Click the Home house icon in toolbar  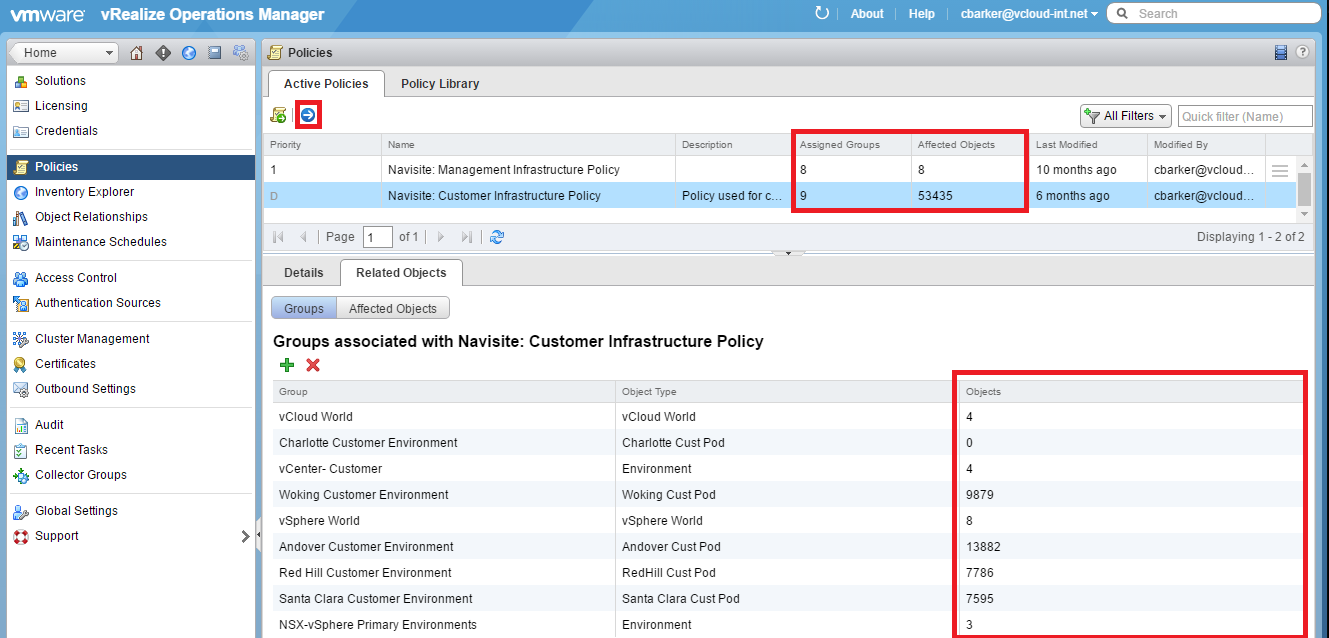point(137,53)
